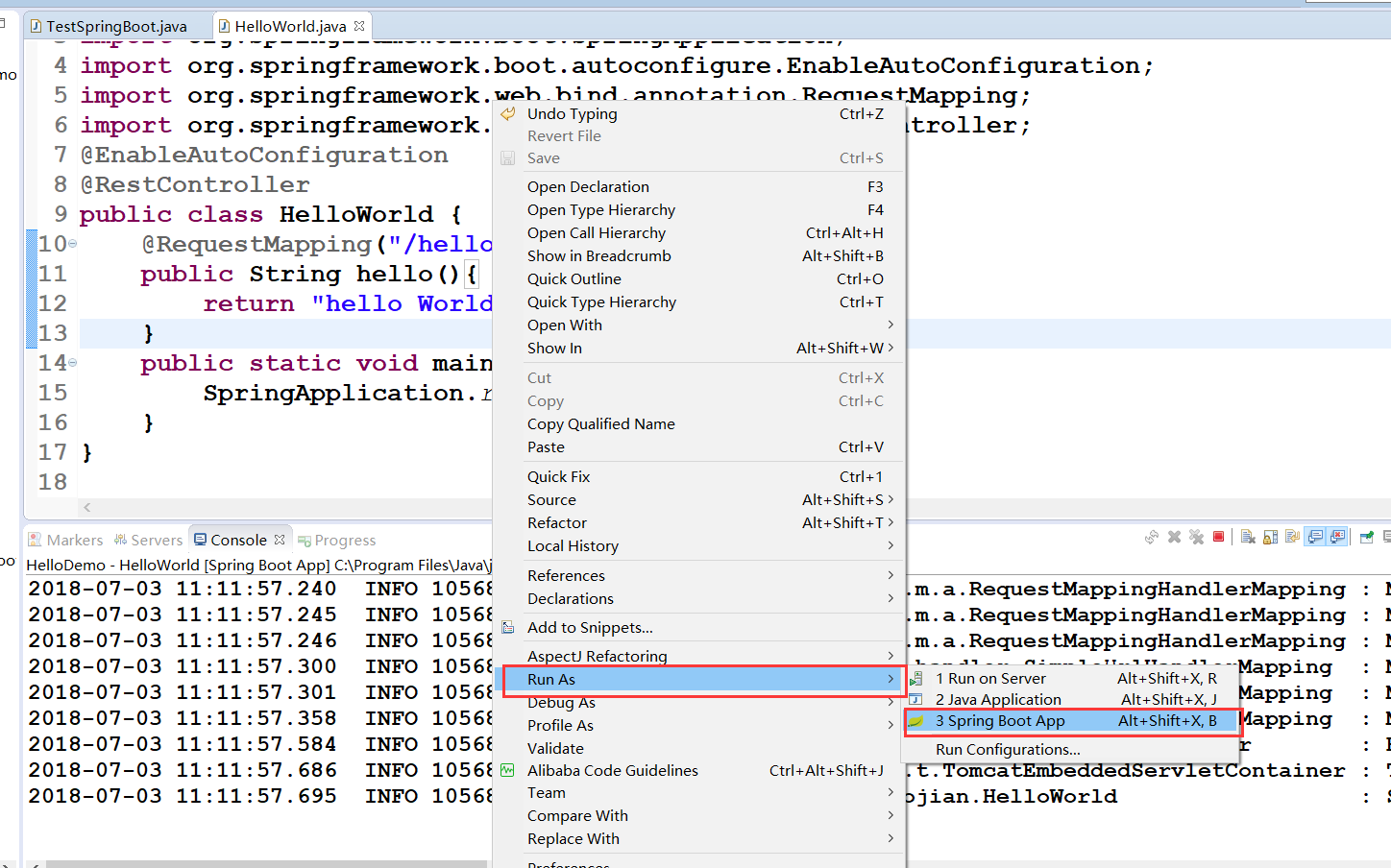Viewport: 1391px width, 868px height.
Task: Click the red Terminate button in console
Action: point(1218,537)
